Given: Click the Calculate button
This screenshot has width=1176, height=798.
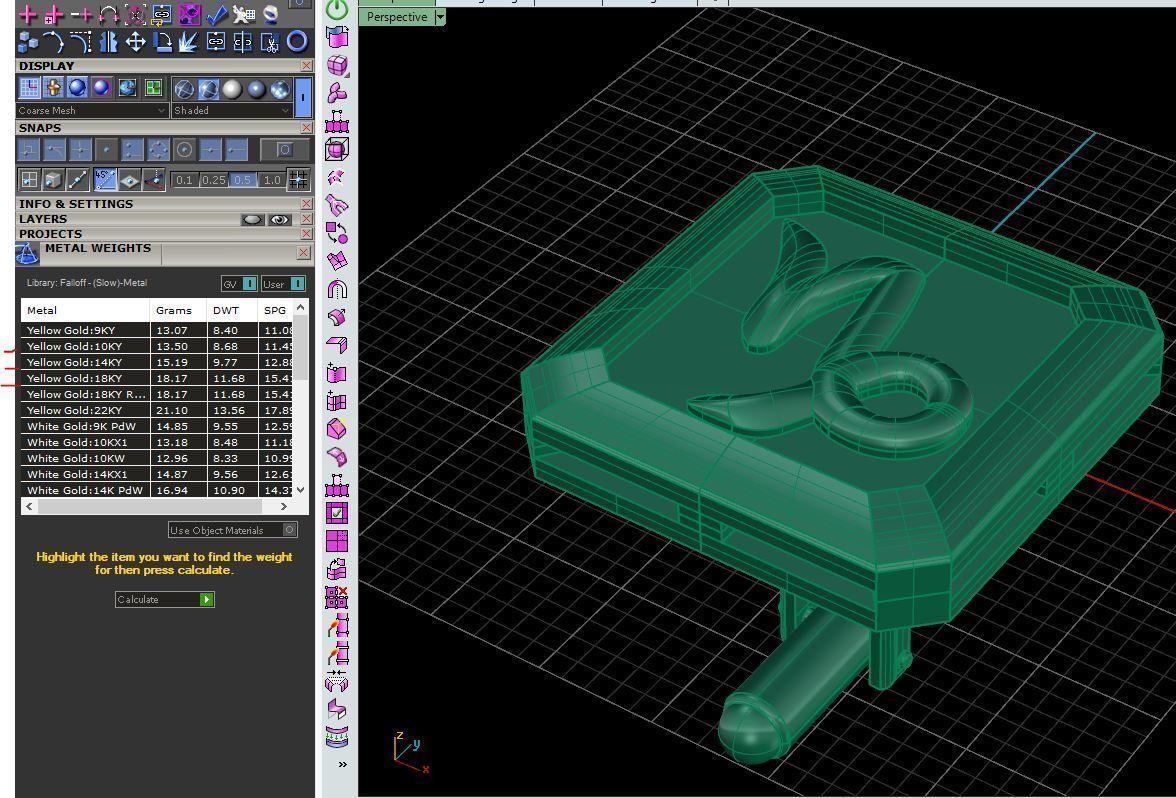Looking at the screenshot, I should [x=165, y=599].
